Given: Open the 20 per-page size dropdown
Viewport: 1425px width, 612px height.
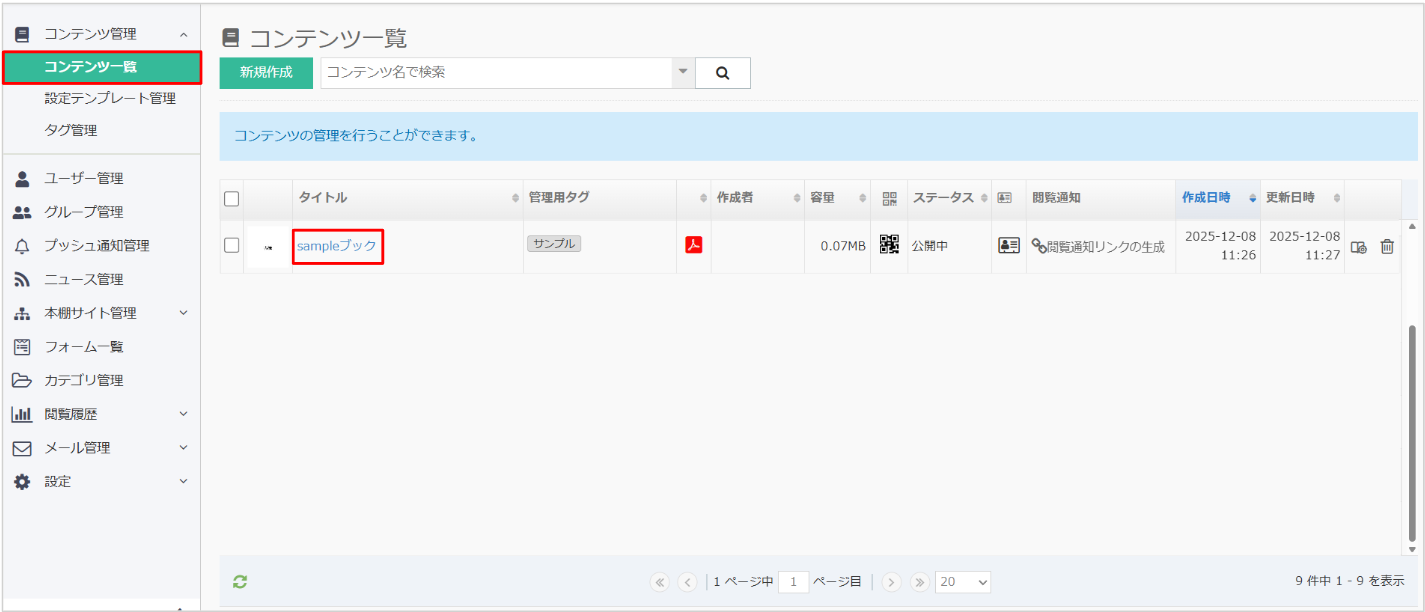Looking at the screenshot, I should (963, 582).
